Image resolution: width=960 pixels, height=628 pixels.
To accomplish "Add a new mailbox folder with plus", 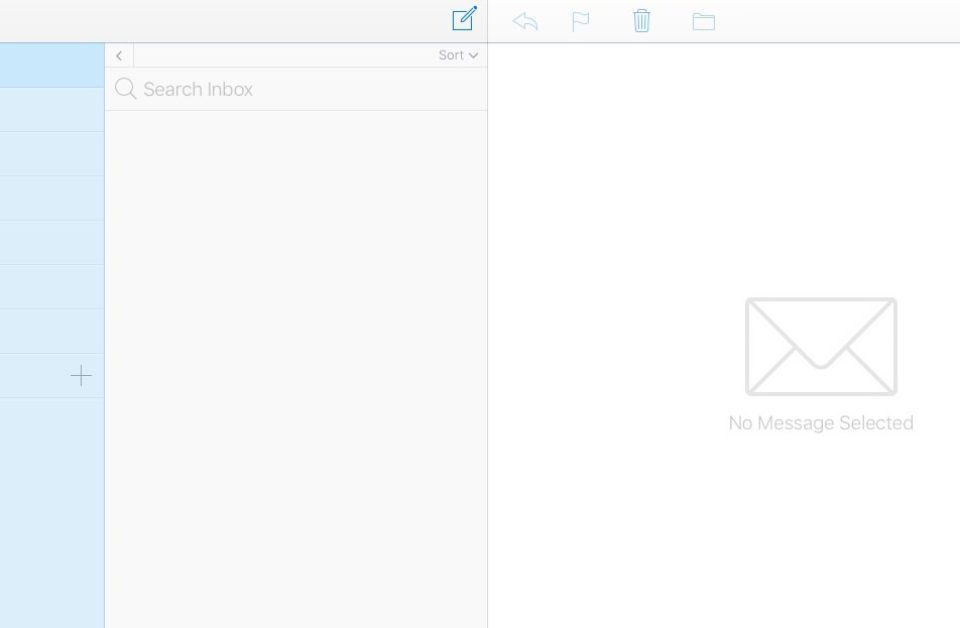I will tap(81, 376).
